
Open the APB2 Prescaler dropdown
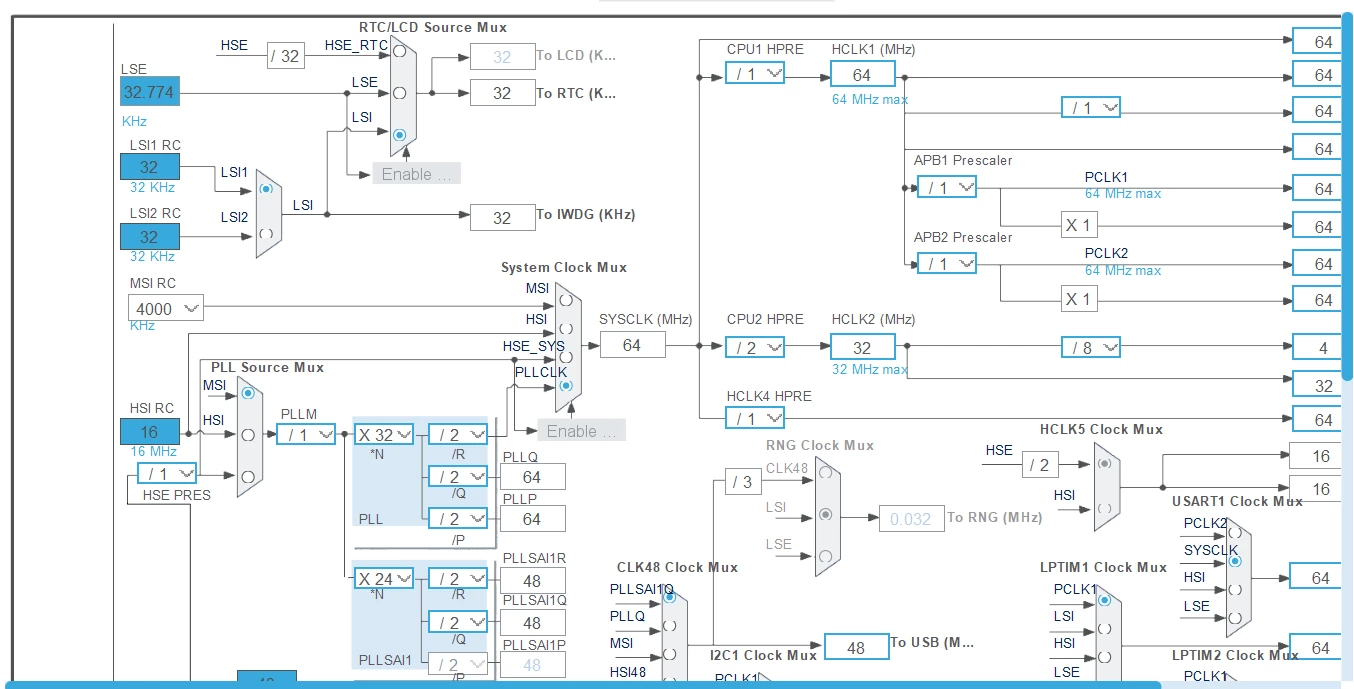[947, 264]
